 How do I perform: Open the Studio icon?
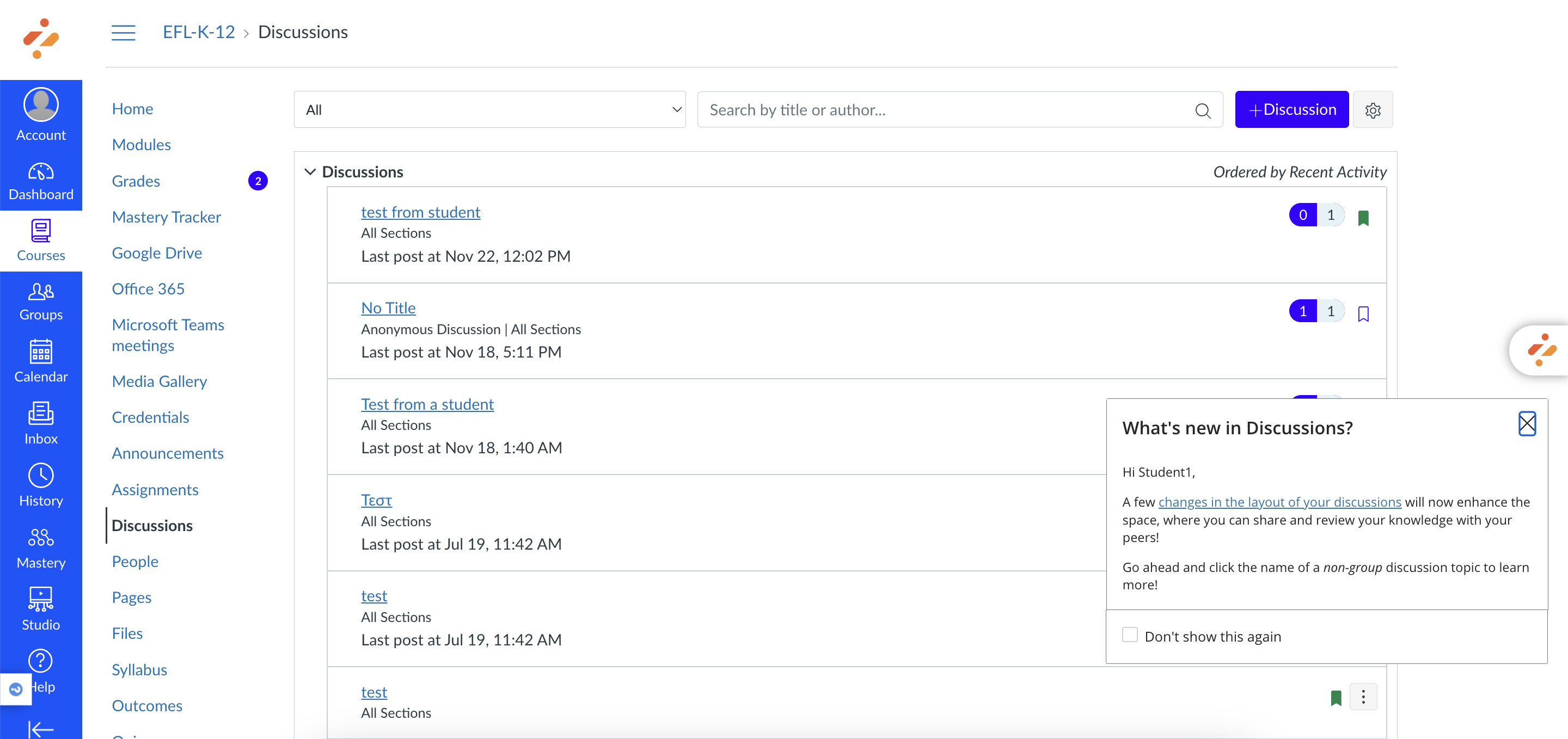click(x=41, y=599)
